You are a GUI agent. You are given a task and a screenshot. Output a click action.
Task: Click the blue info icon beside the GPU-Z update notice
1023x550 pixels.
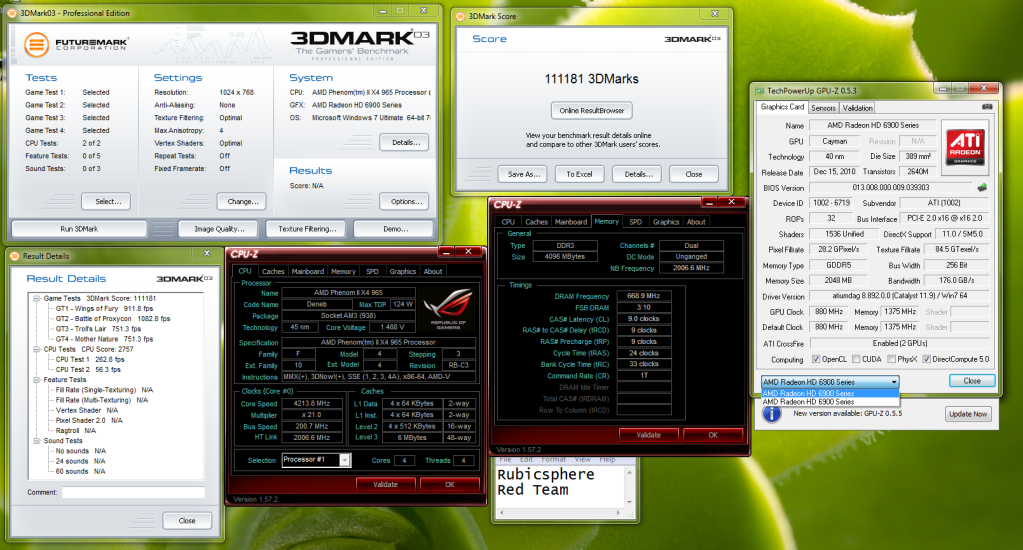point(772,414)
